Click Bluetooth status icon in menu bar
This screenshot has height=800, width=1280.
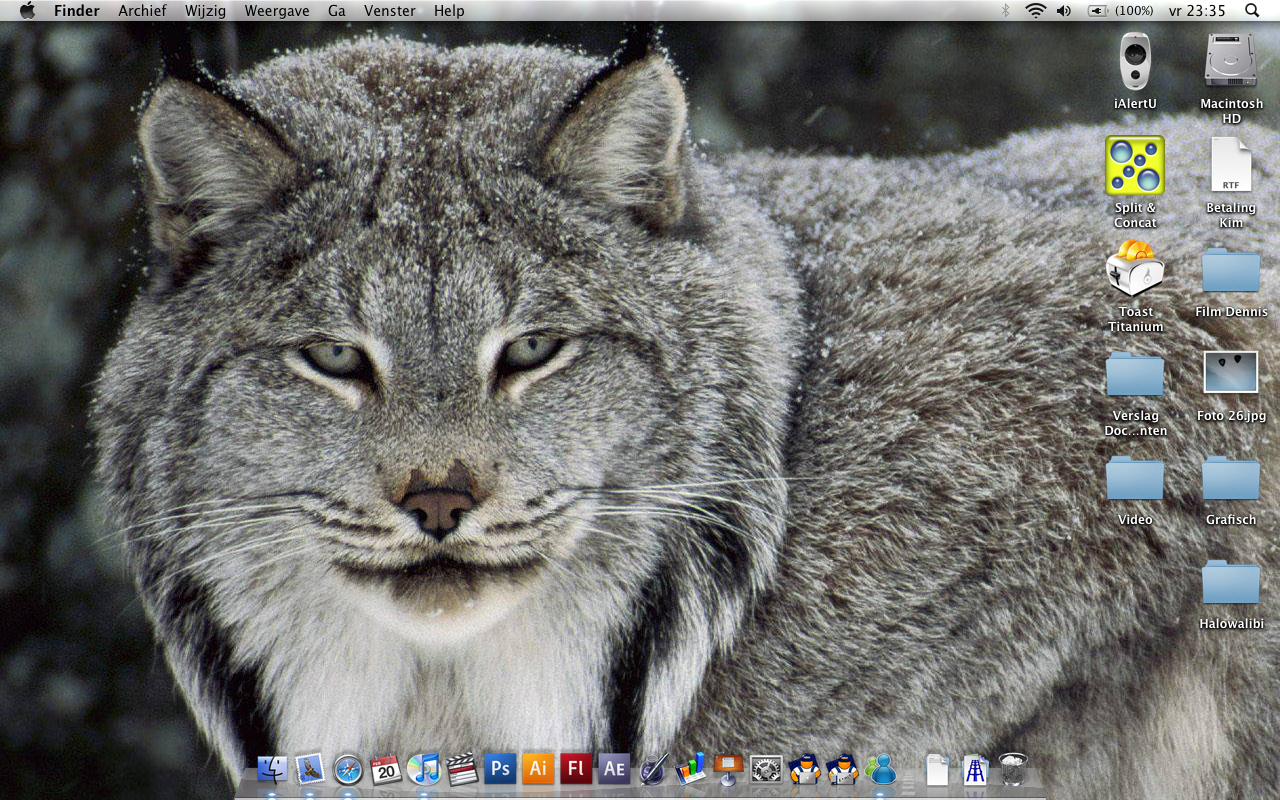[1006, 10]
